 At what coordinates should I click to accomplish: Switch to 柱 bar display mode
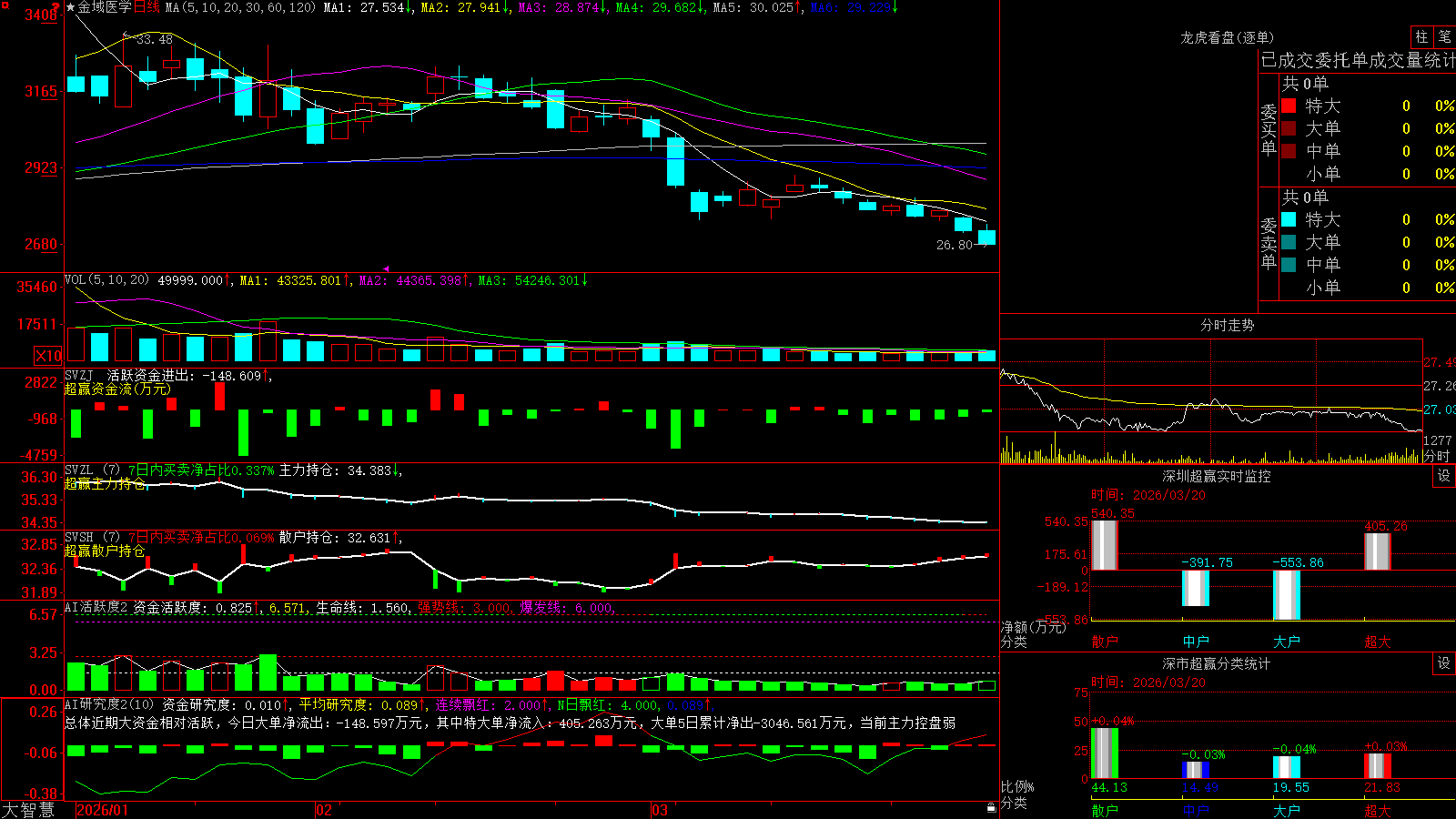point(1421,36)
